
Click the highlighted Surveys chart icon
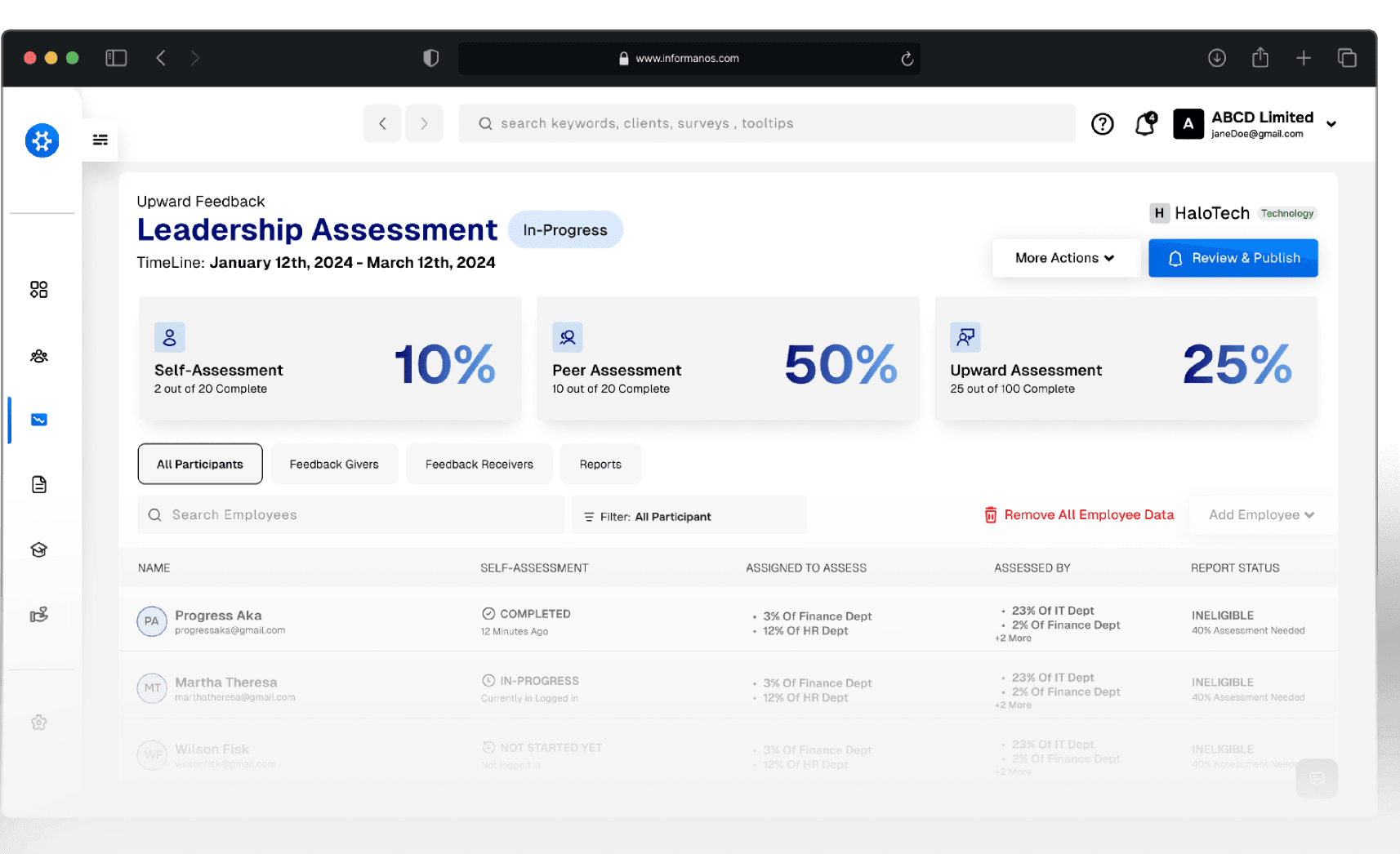38,420
